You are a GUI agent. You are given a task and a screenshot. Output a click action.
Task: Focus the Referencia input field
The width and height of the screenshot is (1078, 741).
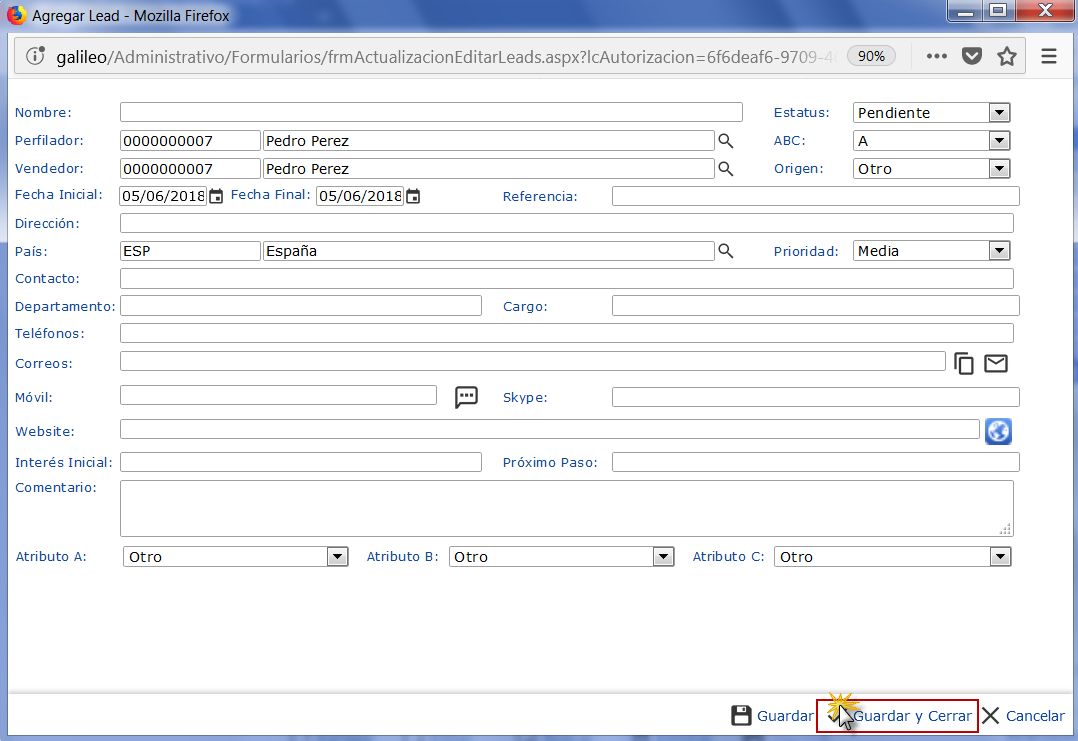pyautogui.click(x=815, y=196)
